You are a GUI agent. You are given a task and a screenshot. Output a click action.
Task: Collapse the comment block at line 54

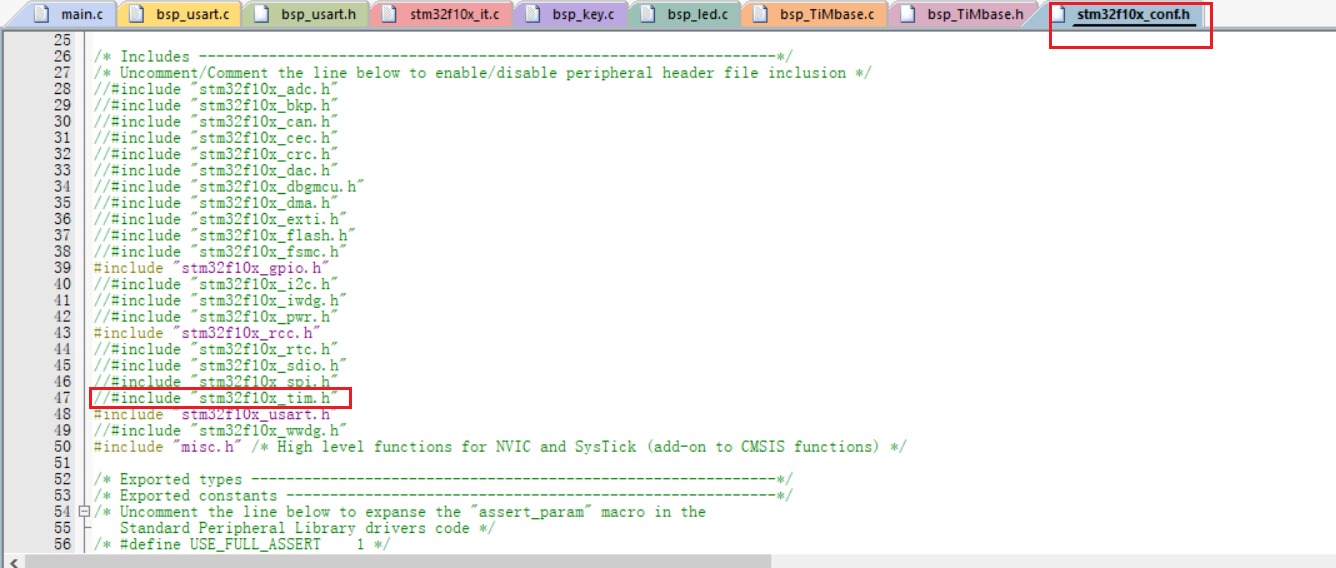84,512
